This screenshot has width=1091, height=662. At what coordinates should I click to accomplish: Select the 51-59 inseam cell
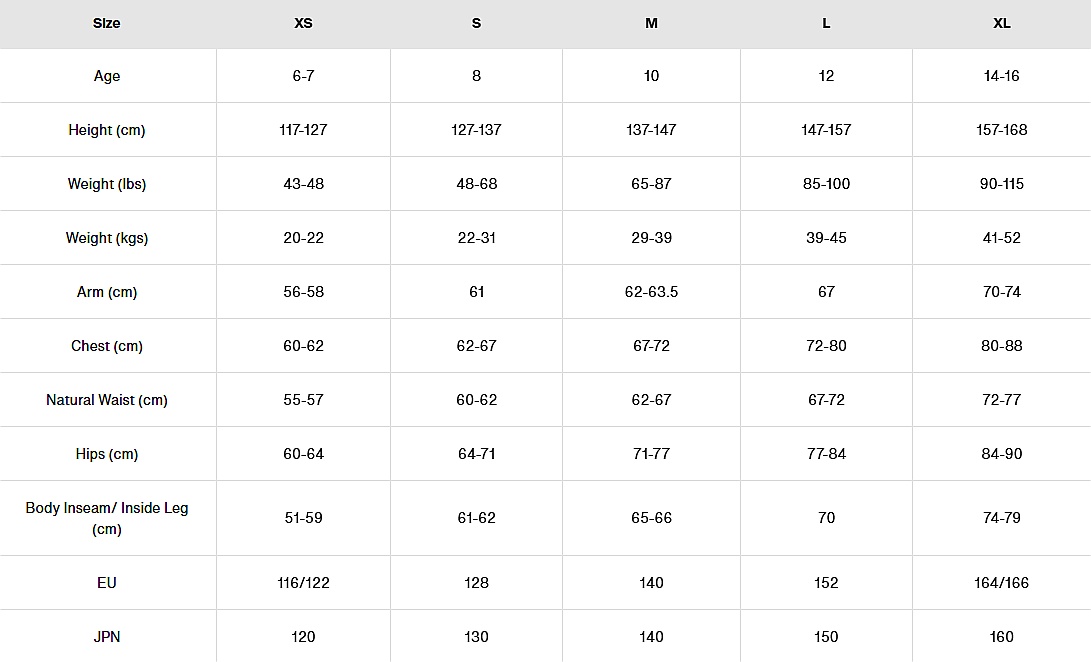[303, 518]
